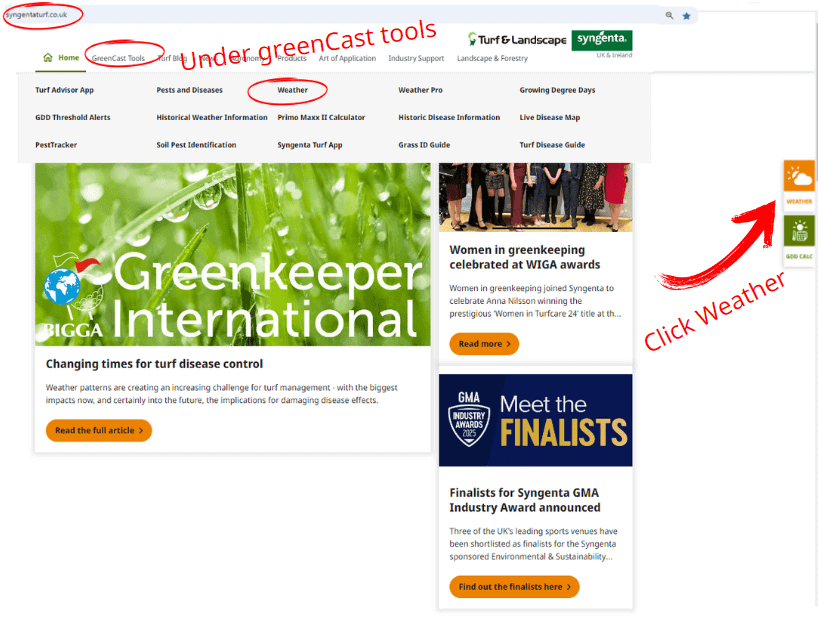Click the Read more button
This screenshot has width=818, height=619.
coord(484,344)
